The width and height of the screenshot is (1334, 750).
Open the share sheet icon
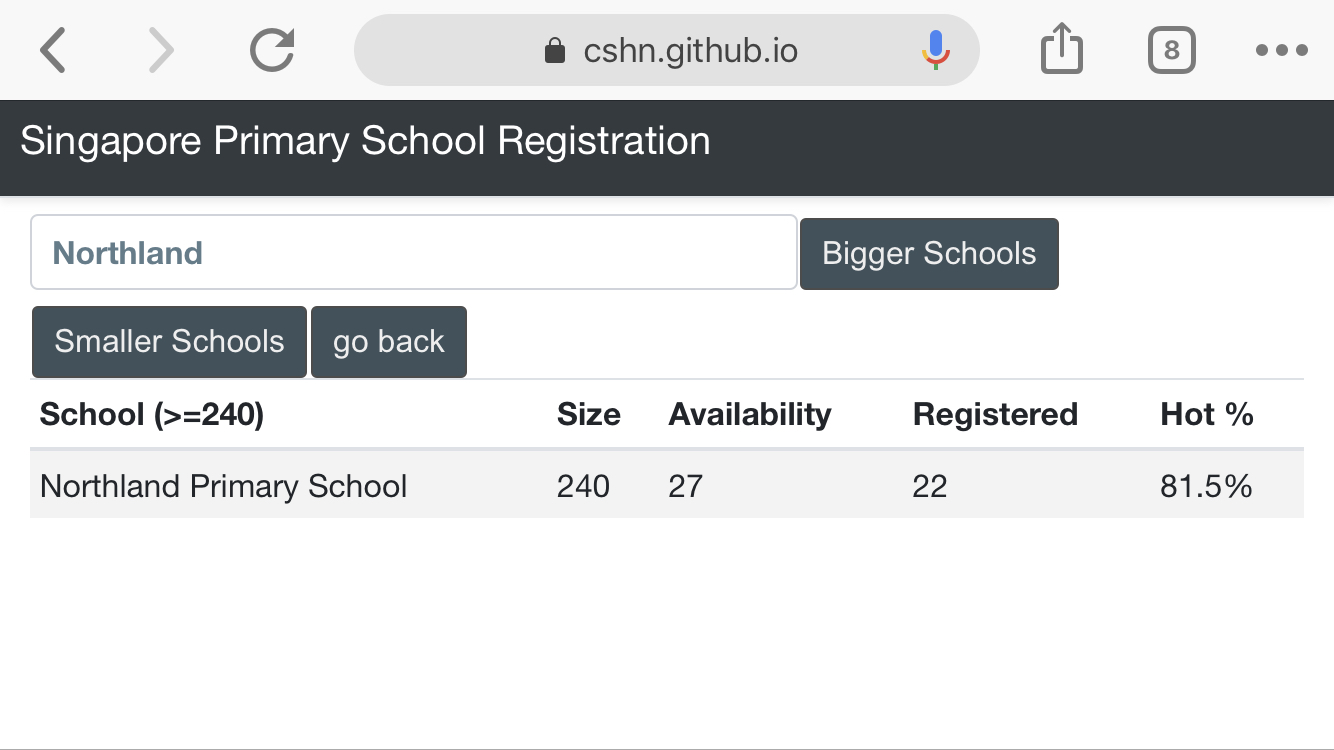coord(1061,50)
